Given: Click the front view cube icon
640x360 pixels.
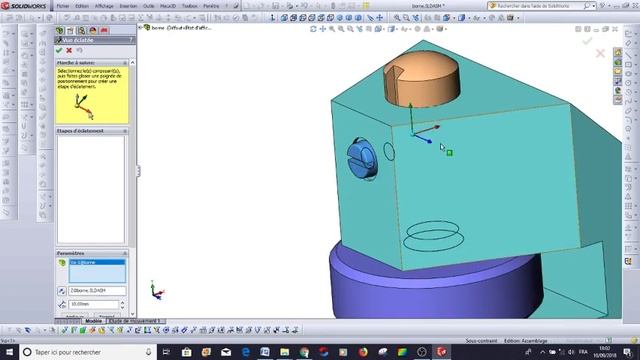Looking at the screenshot, I should click(284, 18).
